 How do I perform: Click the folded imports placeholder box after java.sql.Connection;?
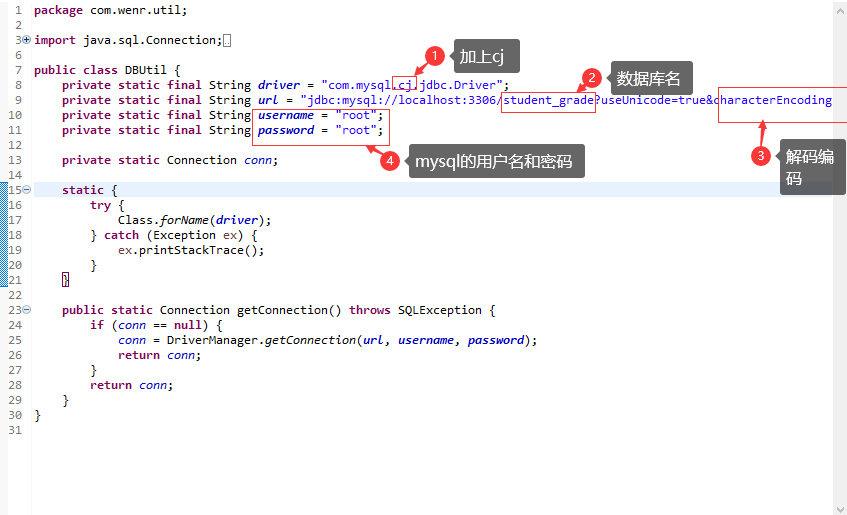[227, 41]
